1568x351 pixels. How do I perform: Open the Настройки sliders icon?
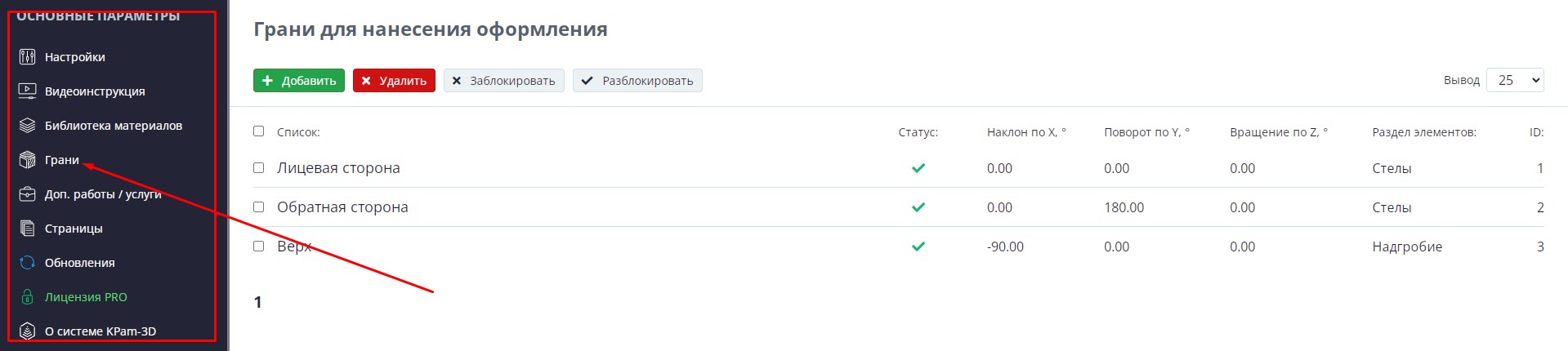27,57
